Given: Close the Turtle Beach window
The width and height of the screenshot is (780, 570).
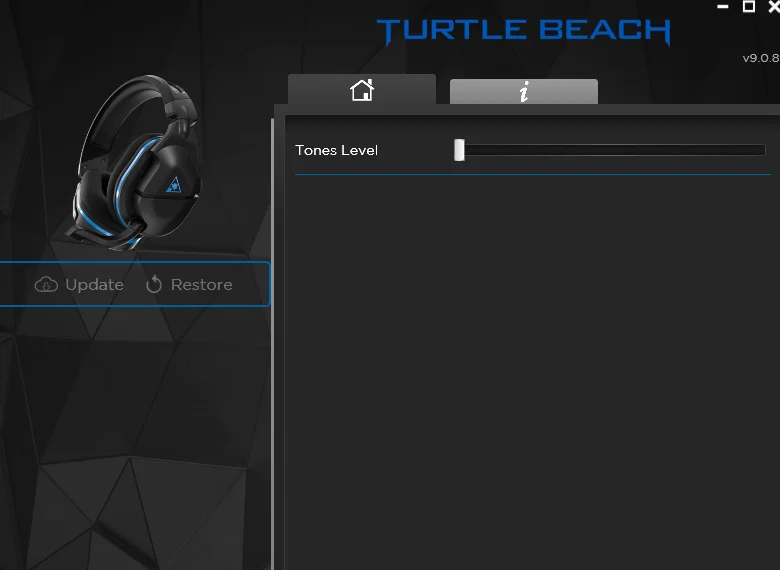Looking at the screenshot, I should (x=774, y=6).
